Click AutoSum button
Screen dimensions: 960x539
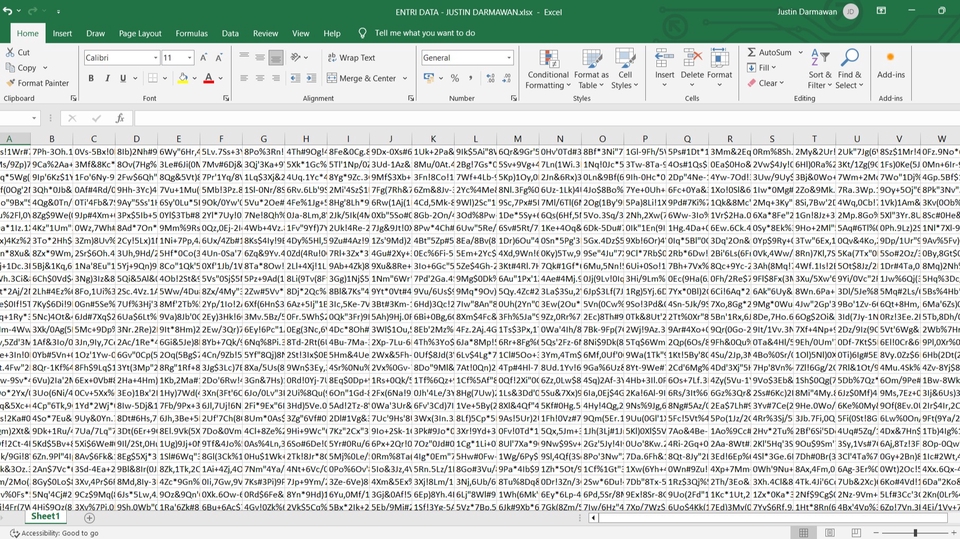(770, 53)
